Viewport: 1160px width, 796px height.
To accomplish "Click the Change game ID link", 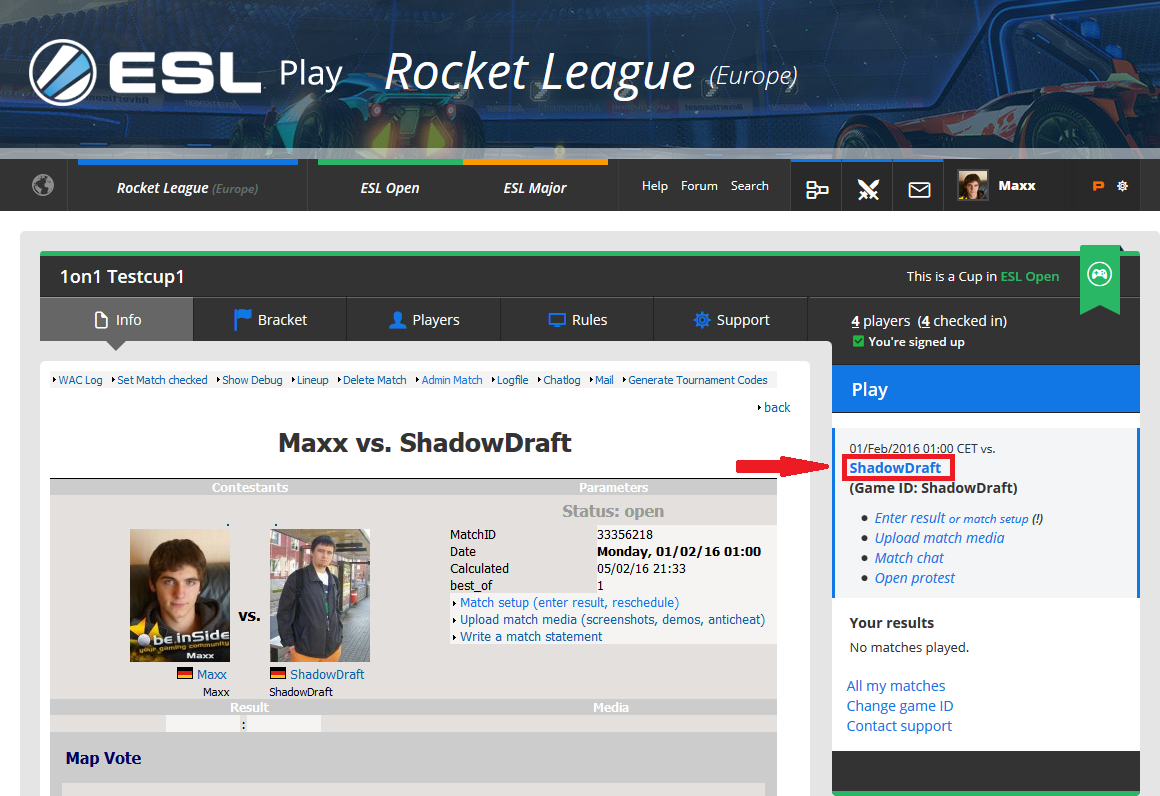I will click(x=900, y=706).
